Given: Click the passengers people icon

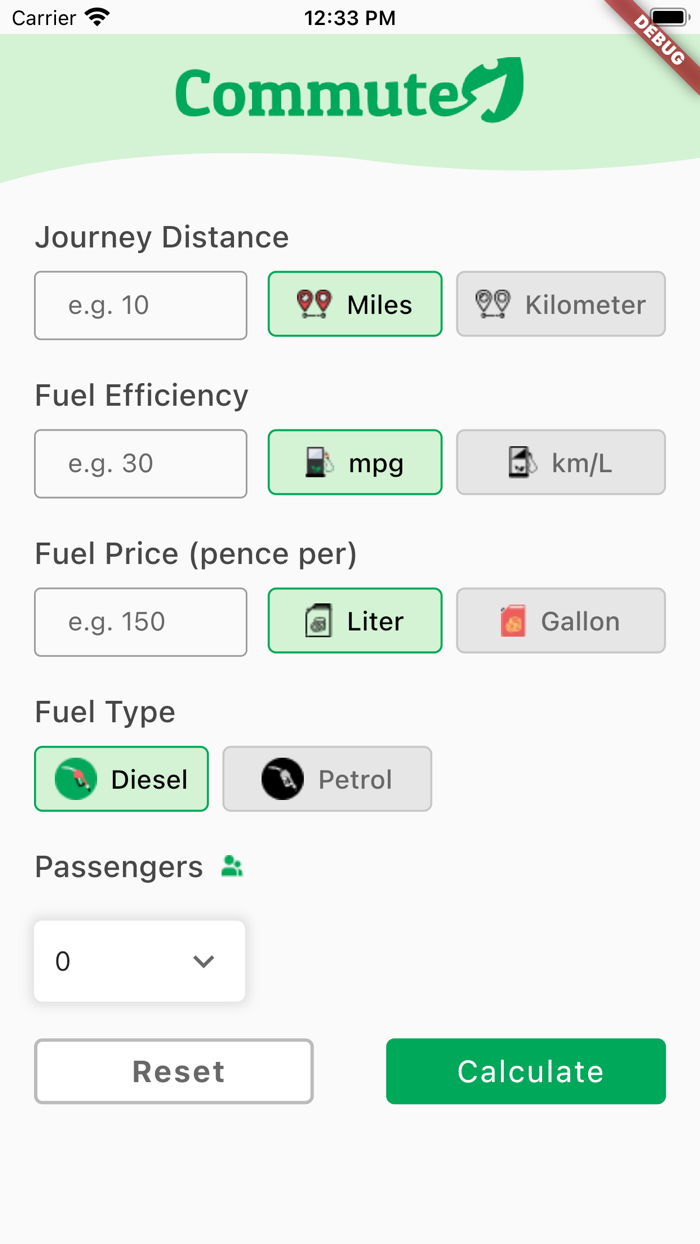Looking at the screenshot, I should 232,866.
